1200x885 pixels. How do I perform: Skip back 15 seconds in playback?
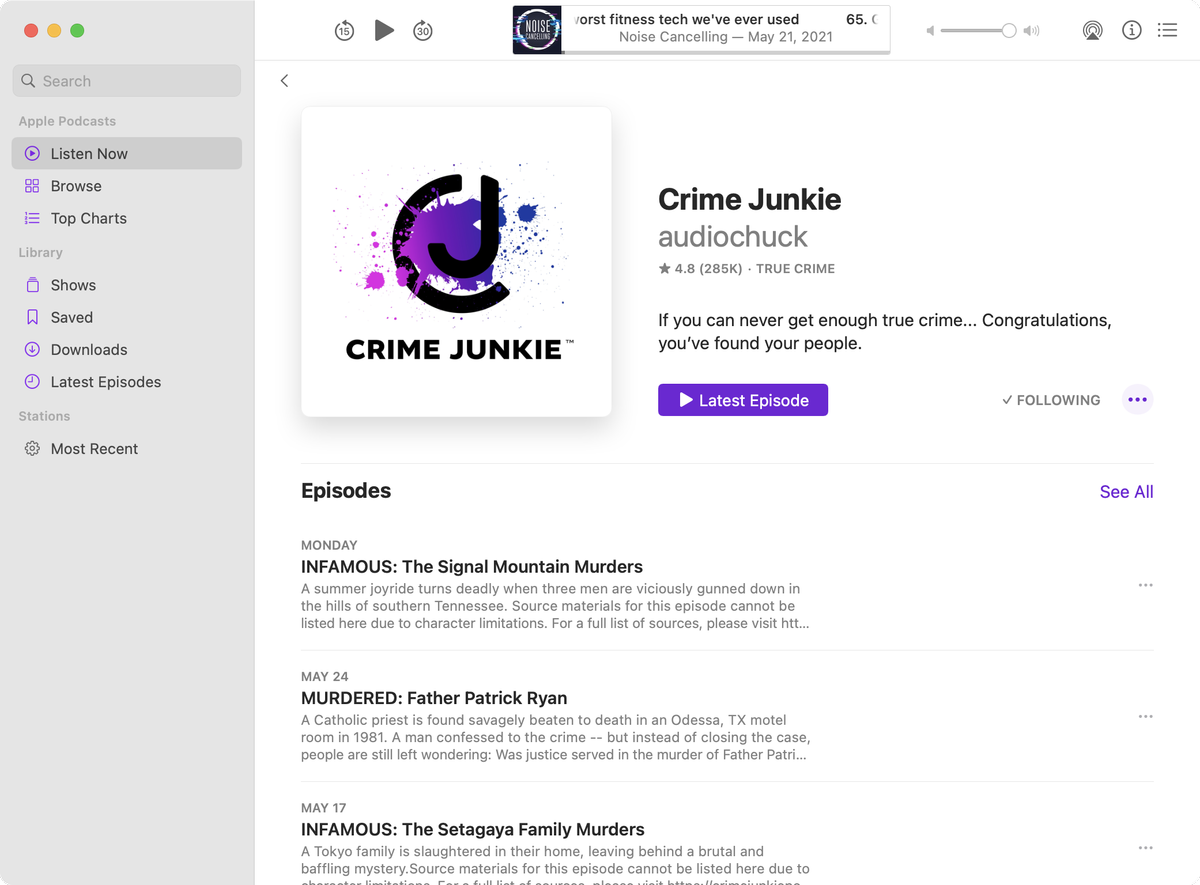pyautogui.click(x=344, y=30)
